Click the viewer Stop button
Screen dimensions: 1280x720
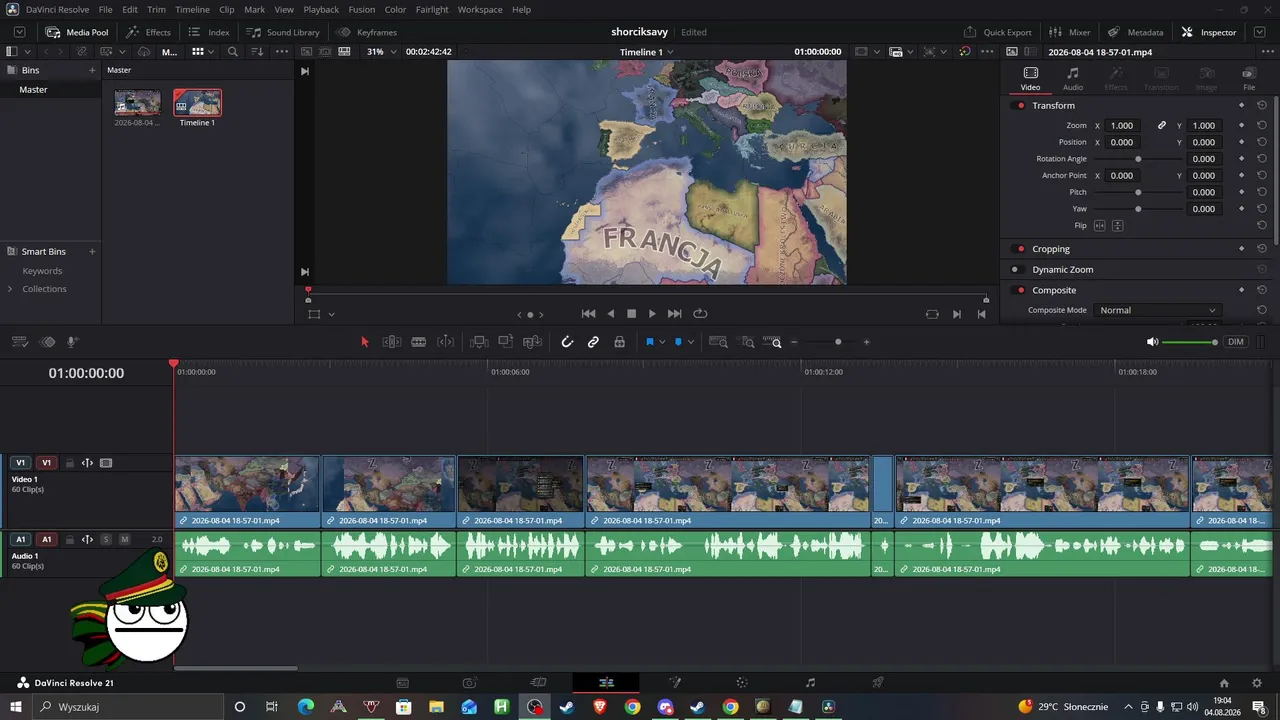[x=632, y=314]
